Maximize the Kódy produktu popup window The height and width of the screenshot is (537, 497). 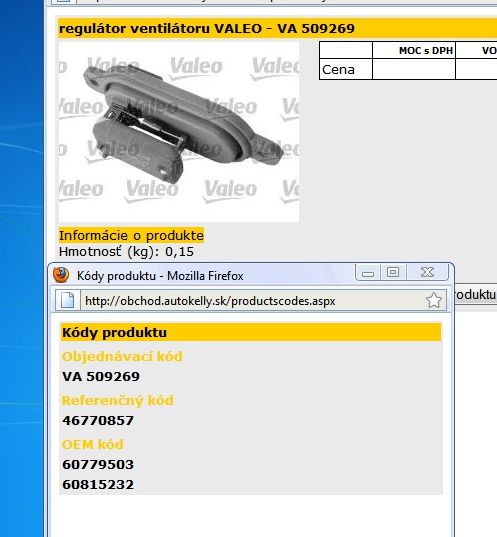393,273
